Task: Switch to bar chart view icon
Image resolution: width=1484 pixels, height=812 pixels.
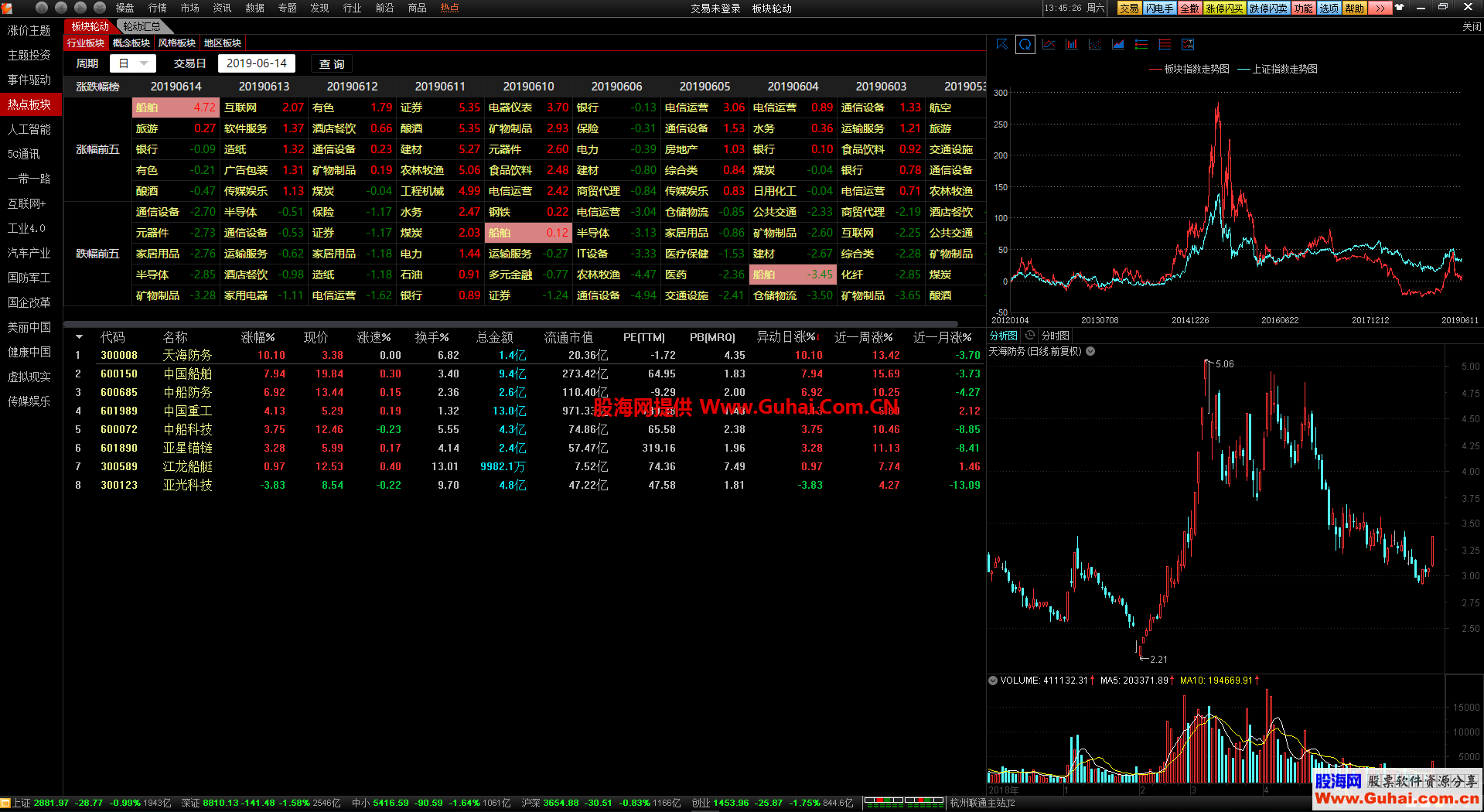Action: coord(1072,44)
